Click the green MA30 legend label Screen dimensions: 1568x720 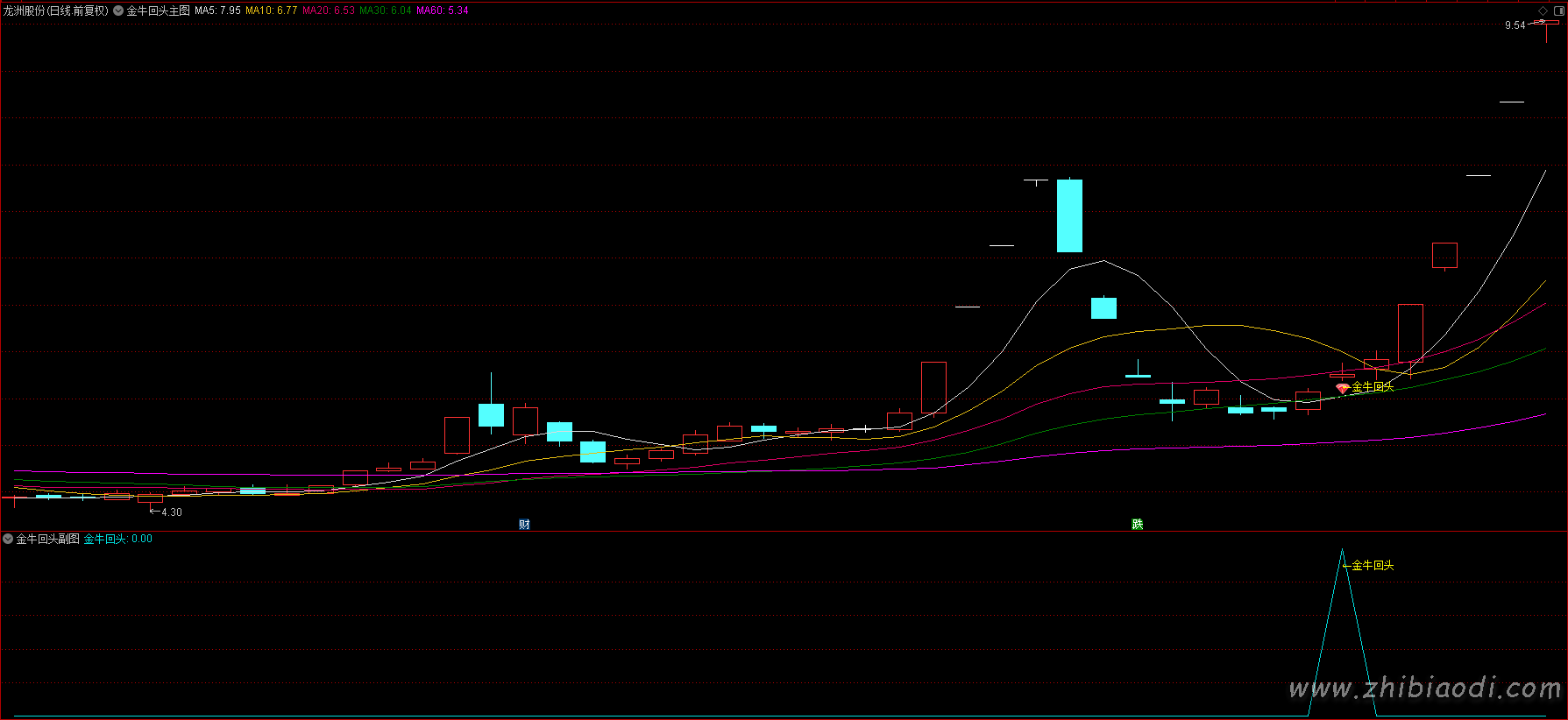386,11
